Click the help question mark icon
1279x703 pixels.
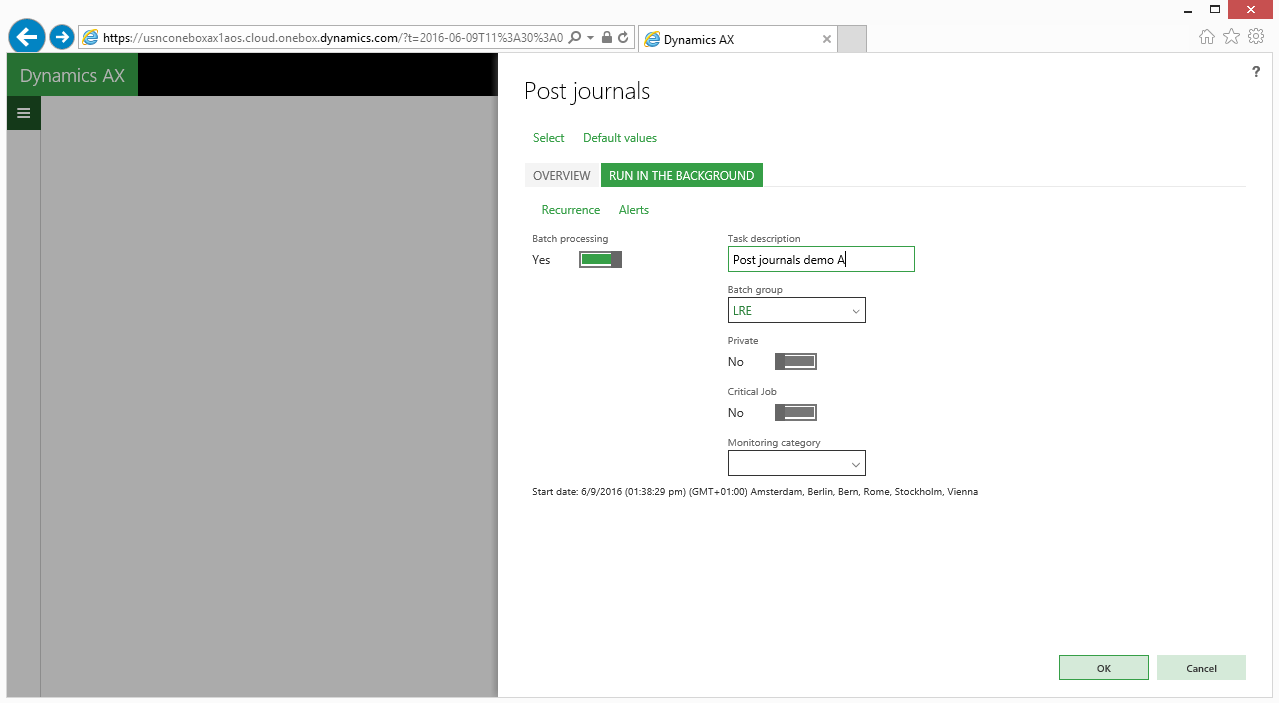(1256, 72)
